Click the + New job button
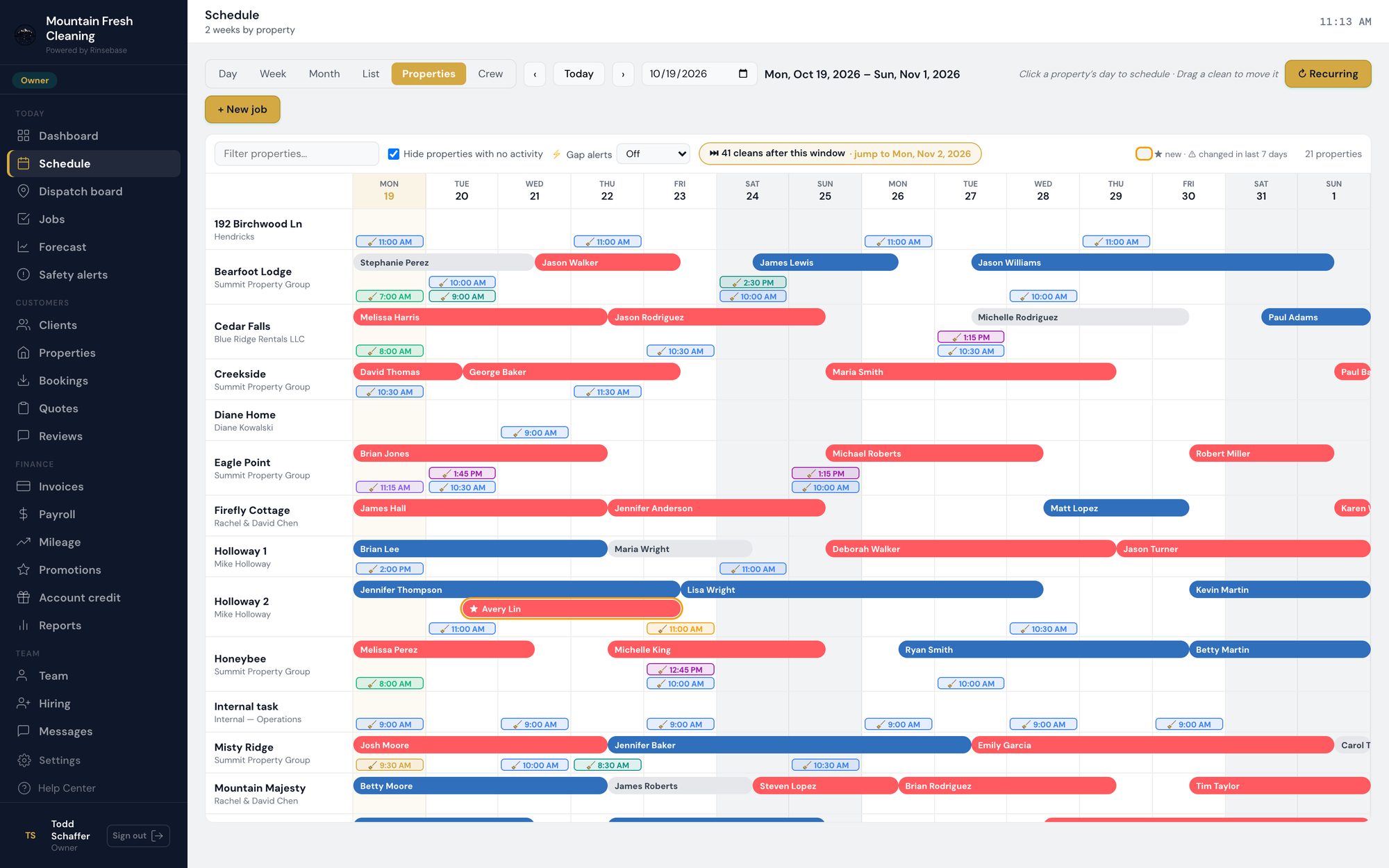This screenshot has height=868, width=1389. pos(242,110)
